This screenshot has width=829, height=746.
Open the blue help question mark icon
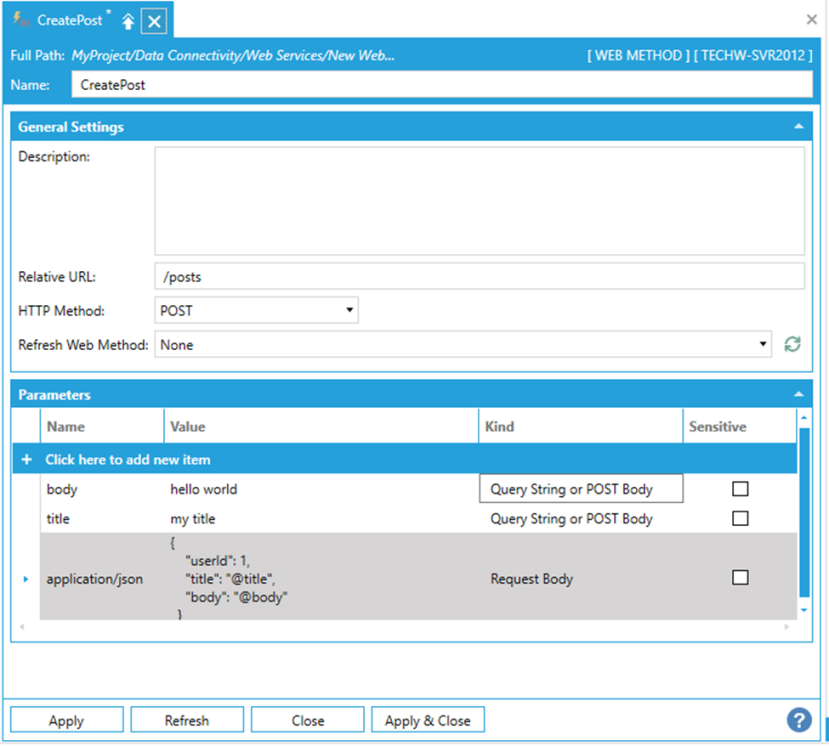[798, 720]
